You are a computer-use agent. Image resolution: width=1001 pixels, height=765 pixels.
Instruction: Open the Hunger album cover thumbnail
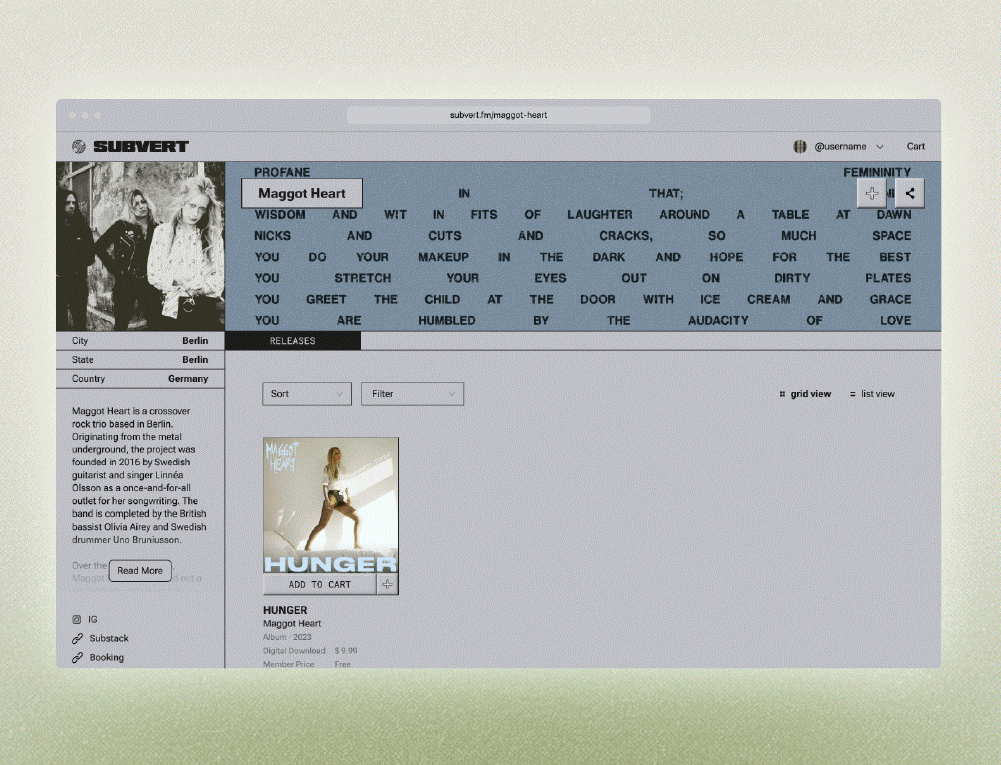pos(330,505)
